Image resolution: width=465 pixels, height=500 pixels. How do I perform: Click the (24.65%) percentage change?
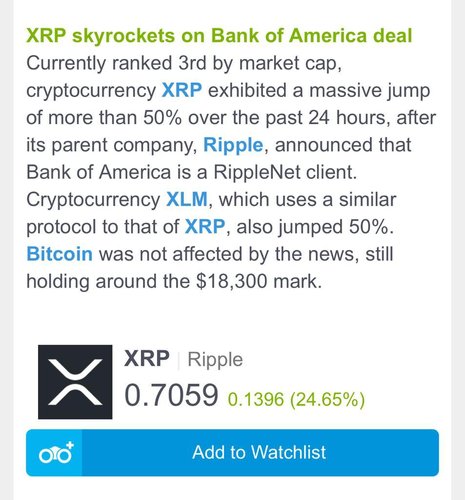328,399
